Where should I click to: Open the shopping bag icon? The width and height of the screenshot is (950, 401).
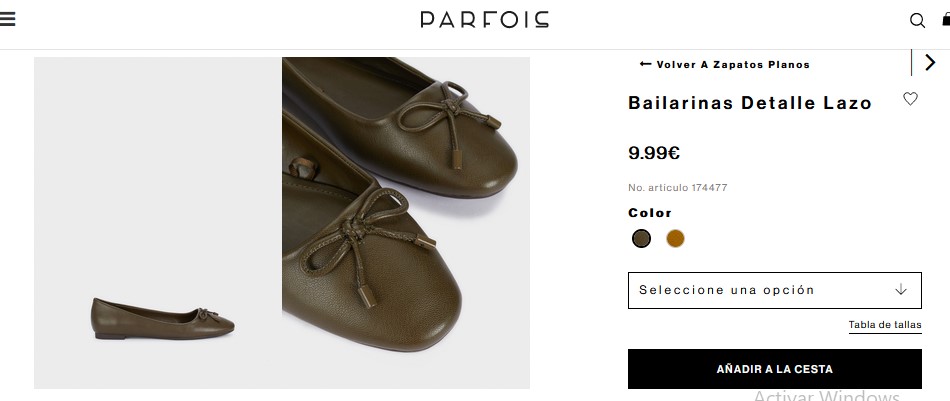[945, 20]
